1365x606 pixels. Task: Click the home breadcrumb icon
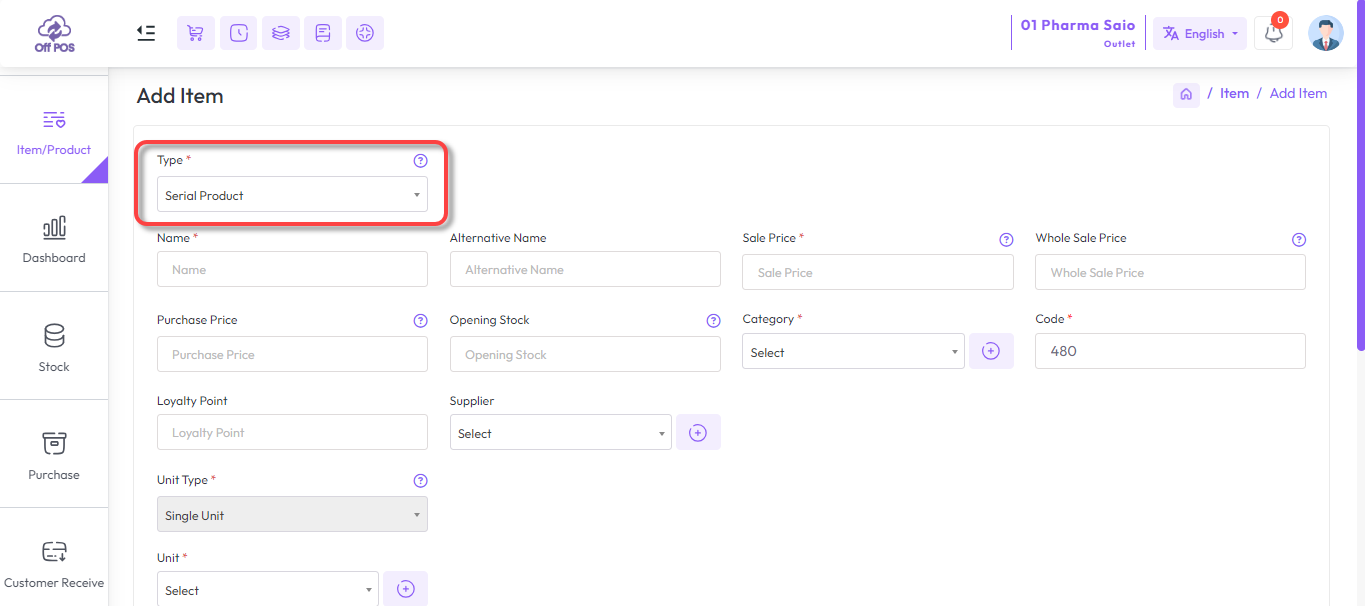1186,94
